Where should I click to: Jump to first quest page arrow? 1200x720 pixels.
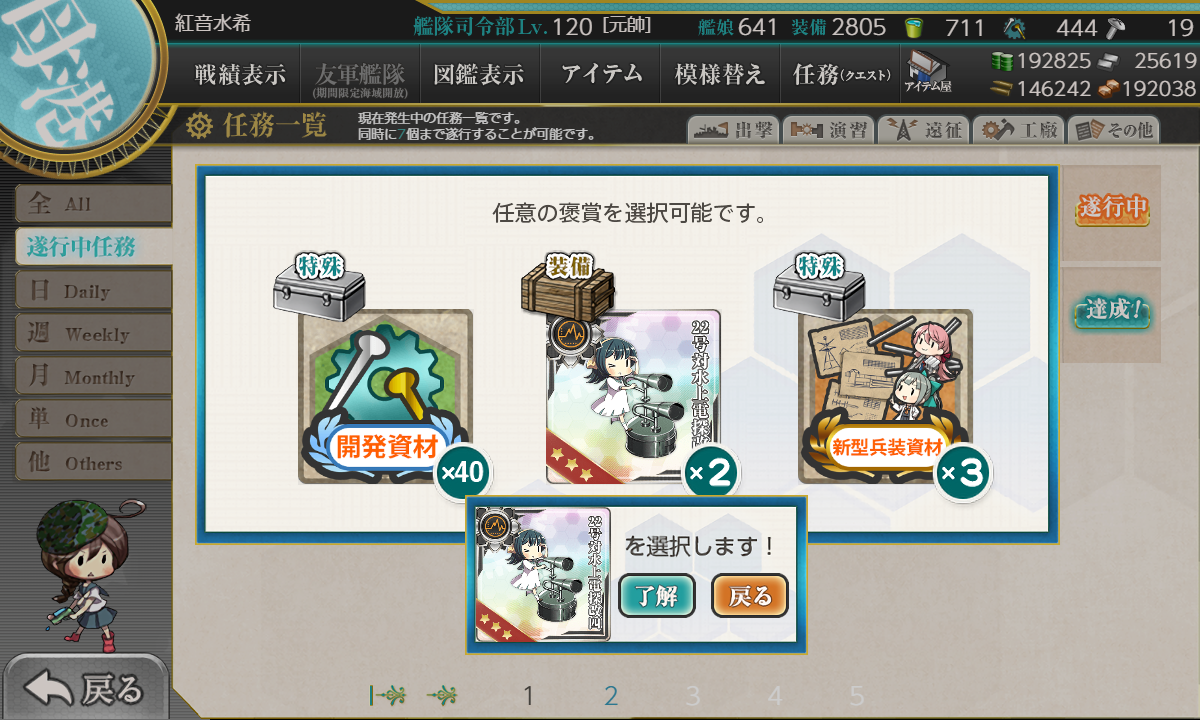click(x=387, y=695)
